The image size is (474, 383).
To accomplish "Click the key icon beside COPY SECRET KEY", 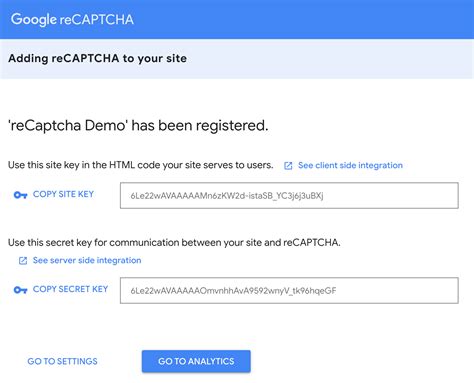I will 20,290.
